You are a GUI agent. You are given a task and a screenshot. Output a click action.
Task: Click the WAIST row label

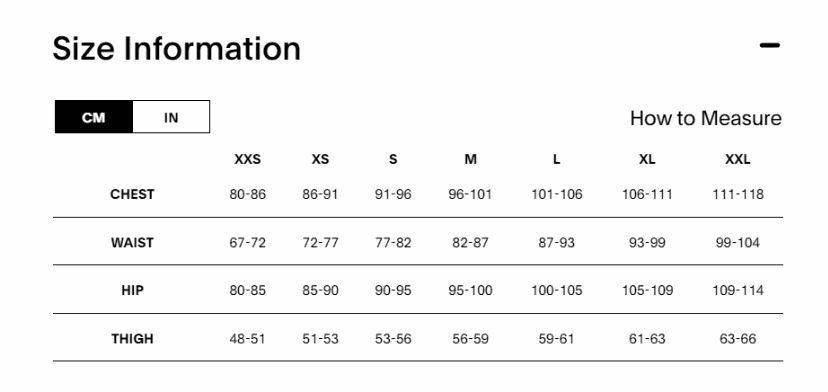[132, 242]
